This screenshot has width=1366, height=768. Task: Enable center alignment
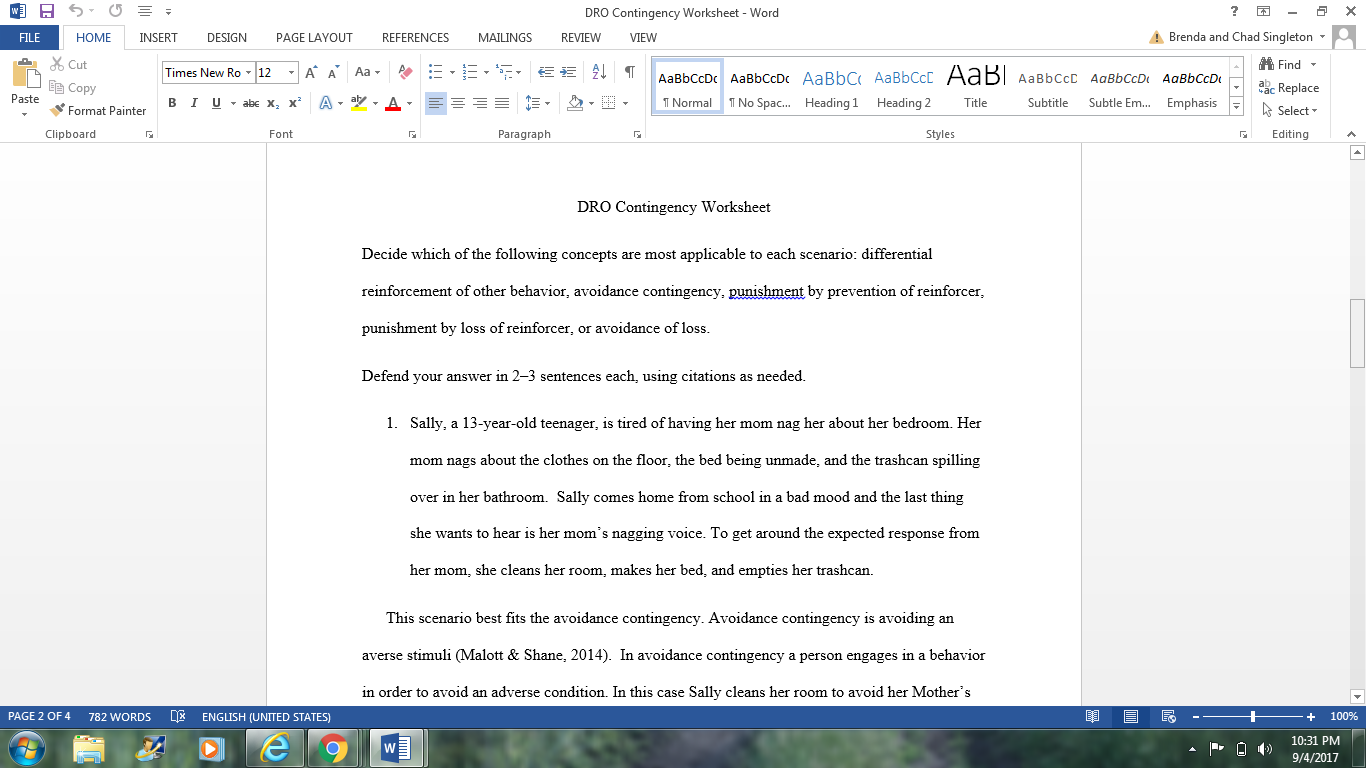458,103
